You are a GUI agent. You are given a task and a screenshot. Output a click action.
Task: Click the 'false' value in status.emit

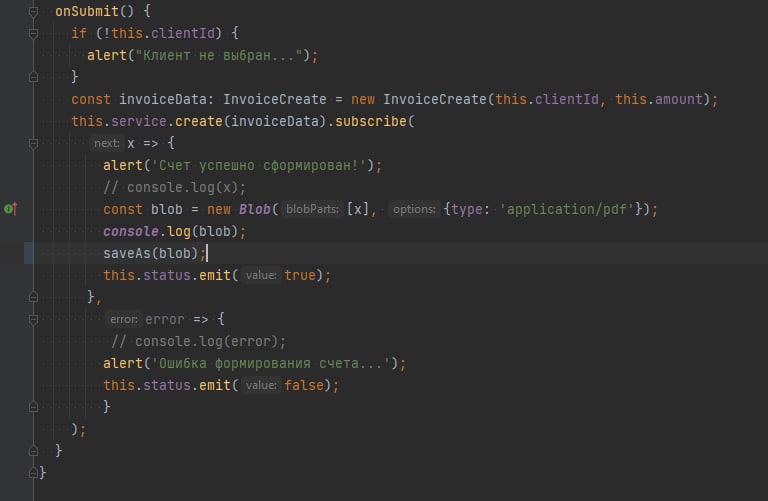(304, 385)
